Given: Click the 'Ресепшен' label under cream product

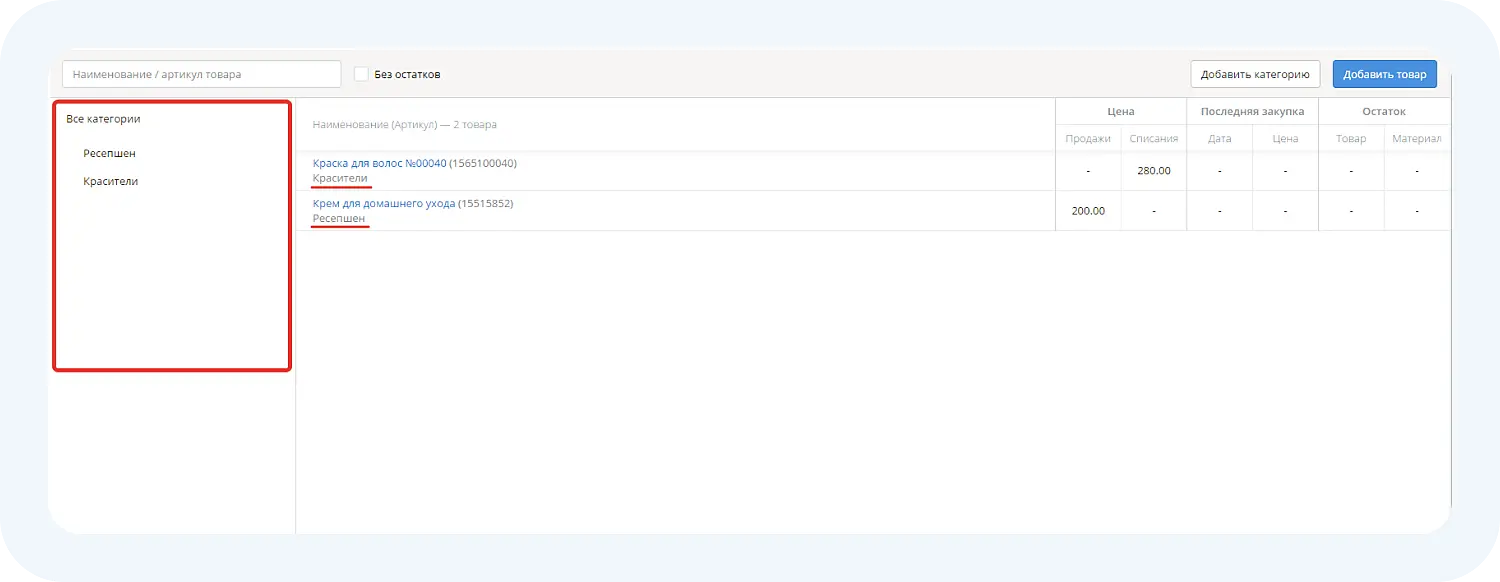Looking at the screenshot, I should point(339,218).
